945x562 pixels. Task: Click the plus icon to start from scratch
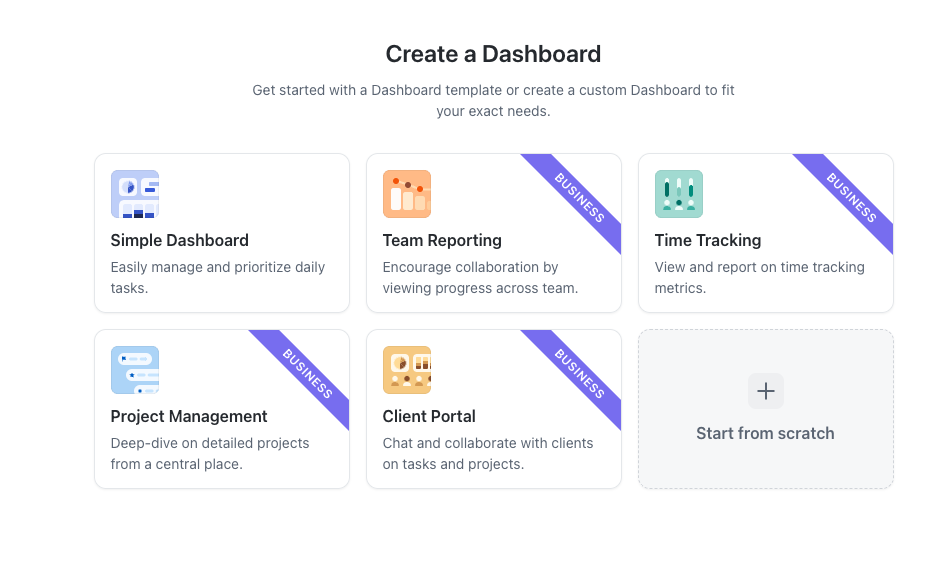[766, 391]
